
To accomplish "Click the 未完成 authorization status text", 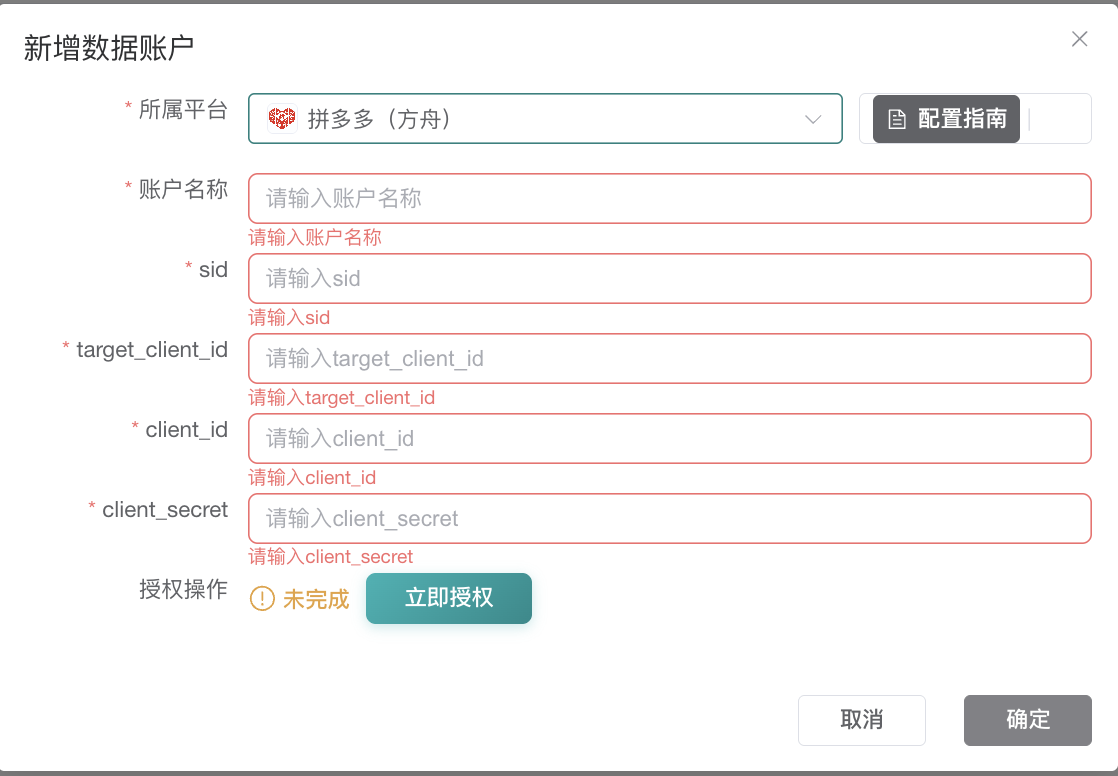I will pos(316,599).
